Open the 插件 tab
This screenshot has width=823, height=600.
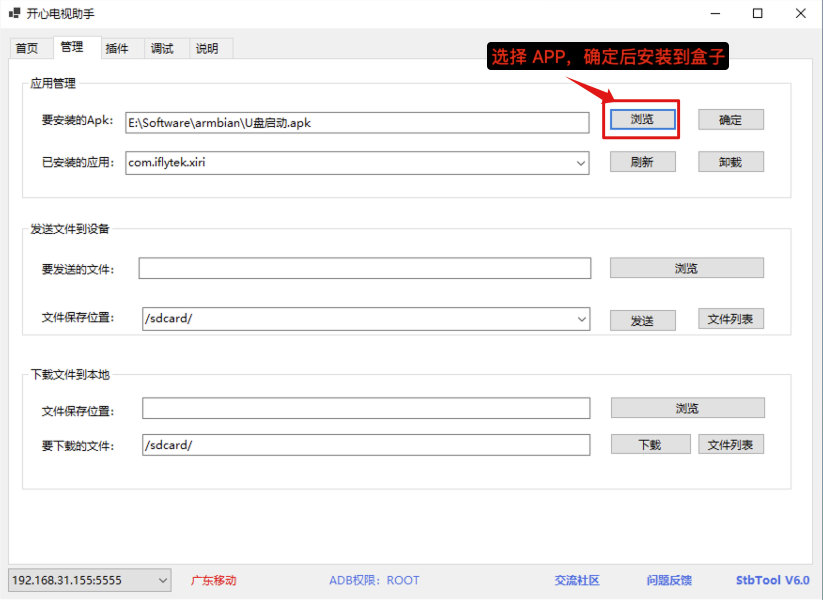tap(117, 48)
